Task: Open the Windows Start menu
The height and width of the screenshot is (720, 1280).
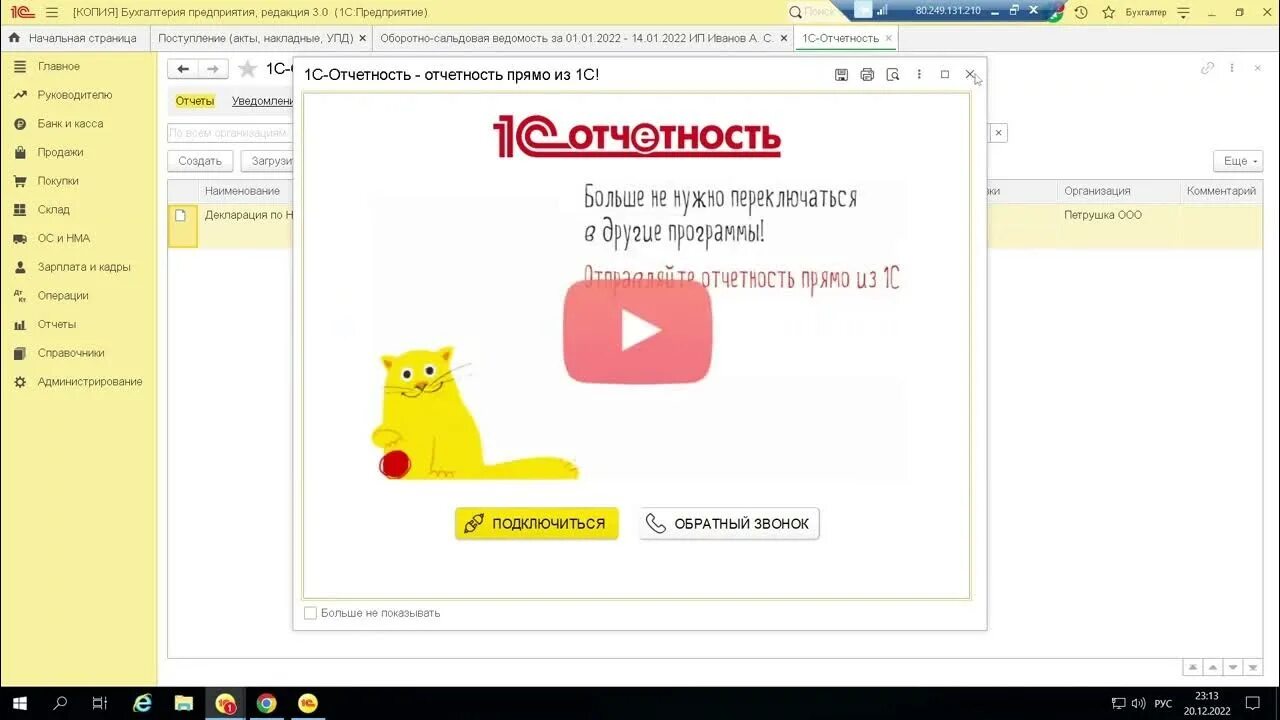Action: coord(19,703)
